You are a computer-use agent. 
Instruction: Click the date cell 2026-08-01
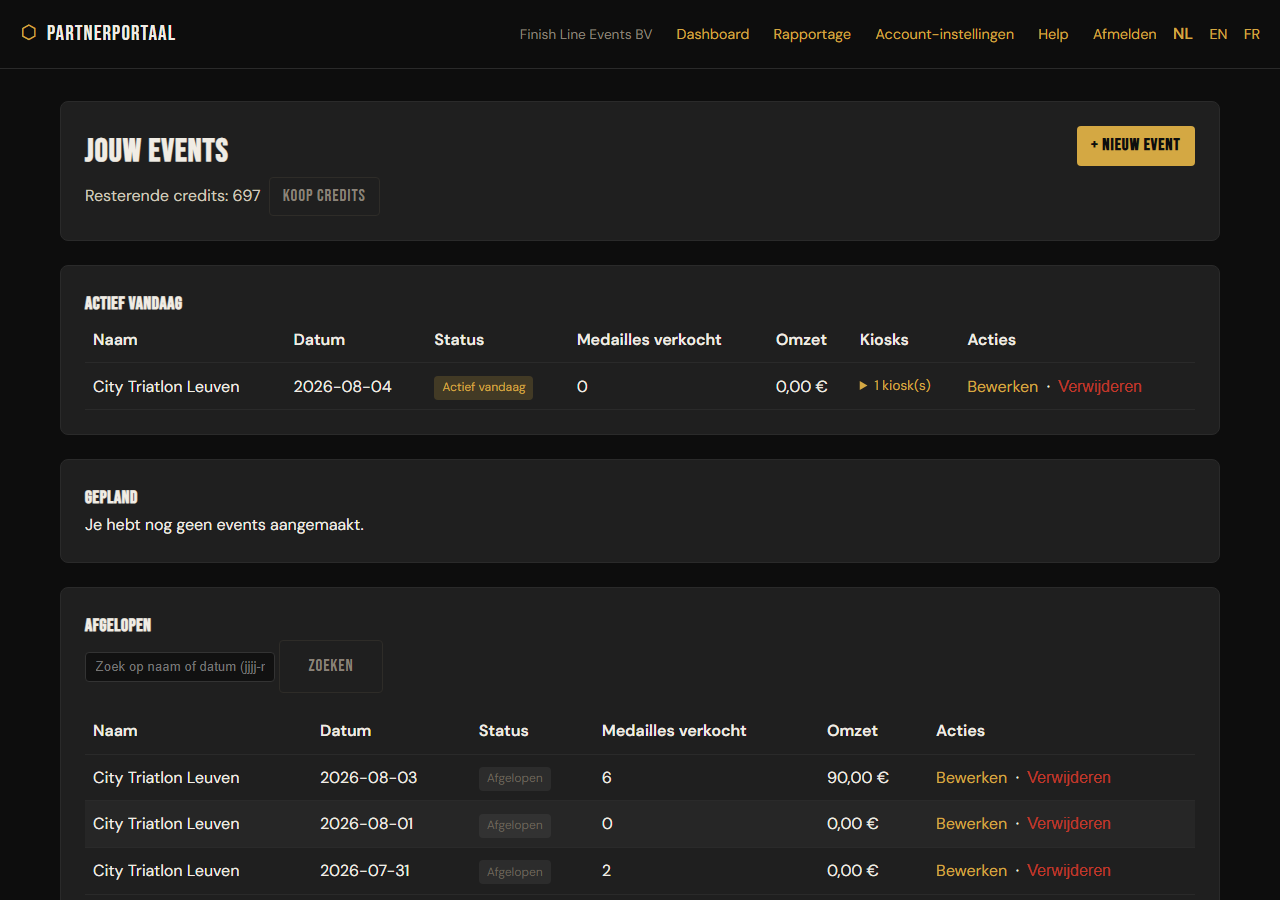point(366,824)
